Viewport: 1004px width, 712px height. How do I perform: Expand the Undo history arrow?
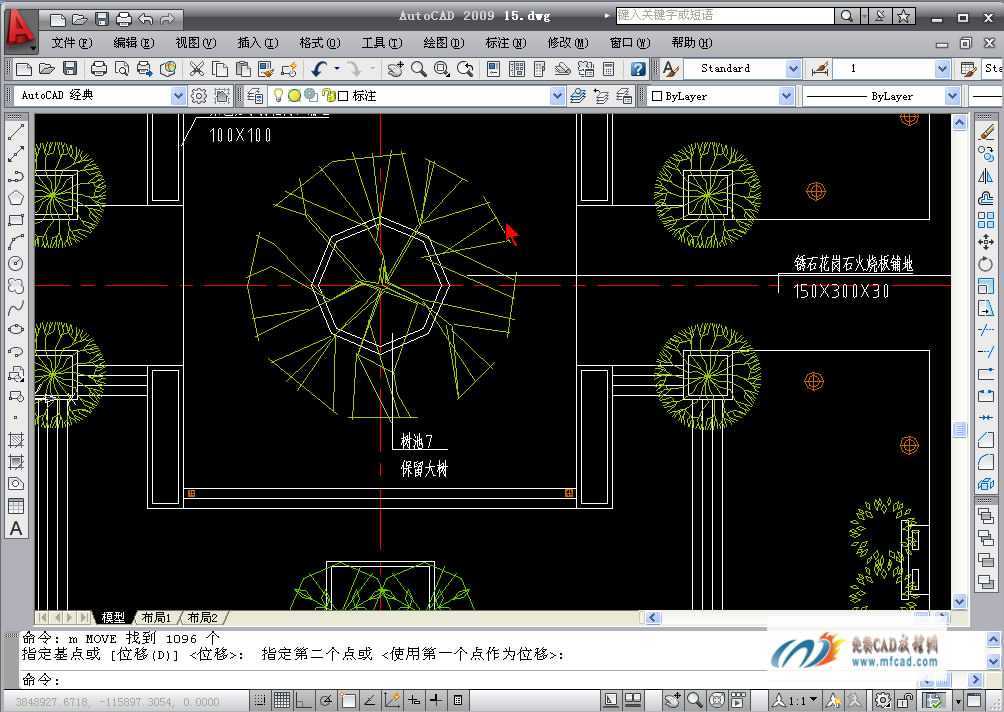pos(336,69)
